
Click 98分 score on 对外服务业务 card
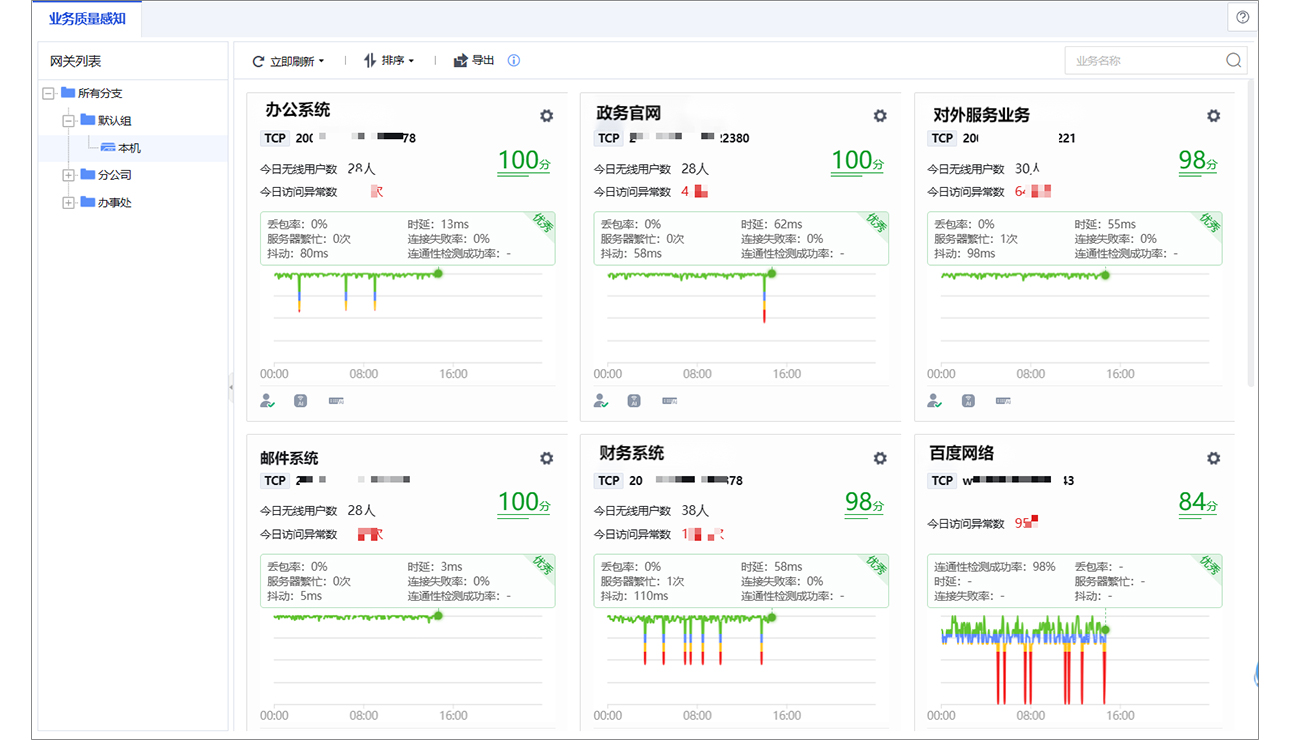1198,161
